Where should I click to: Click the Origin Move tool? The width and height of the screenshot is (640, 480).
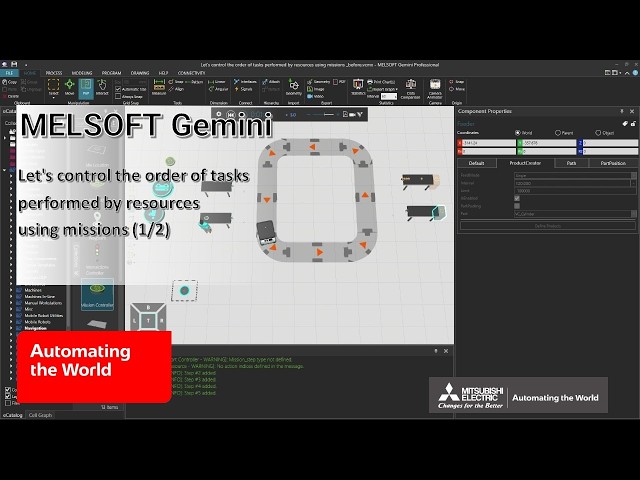(457, 89)
